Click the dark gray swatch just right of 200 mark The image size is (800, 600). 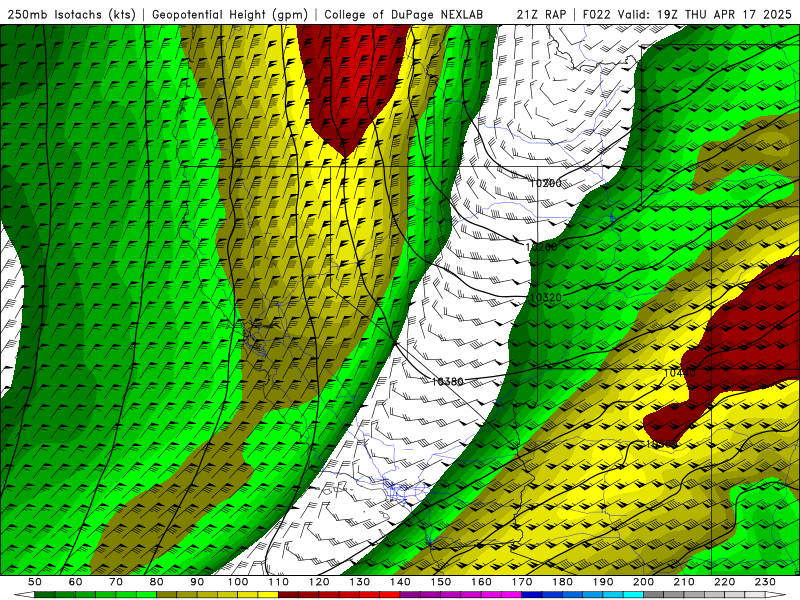pos(654,594)
